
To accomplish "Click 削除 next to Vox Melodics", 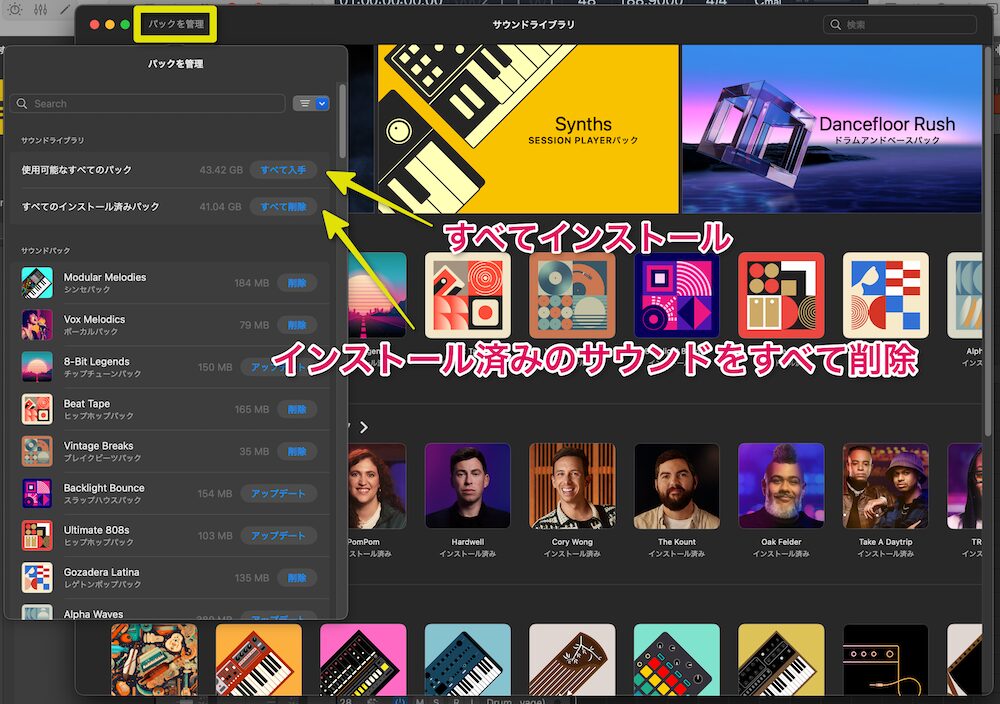I will 299,325.
